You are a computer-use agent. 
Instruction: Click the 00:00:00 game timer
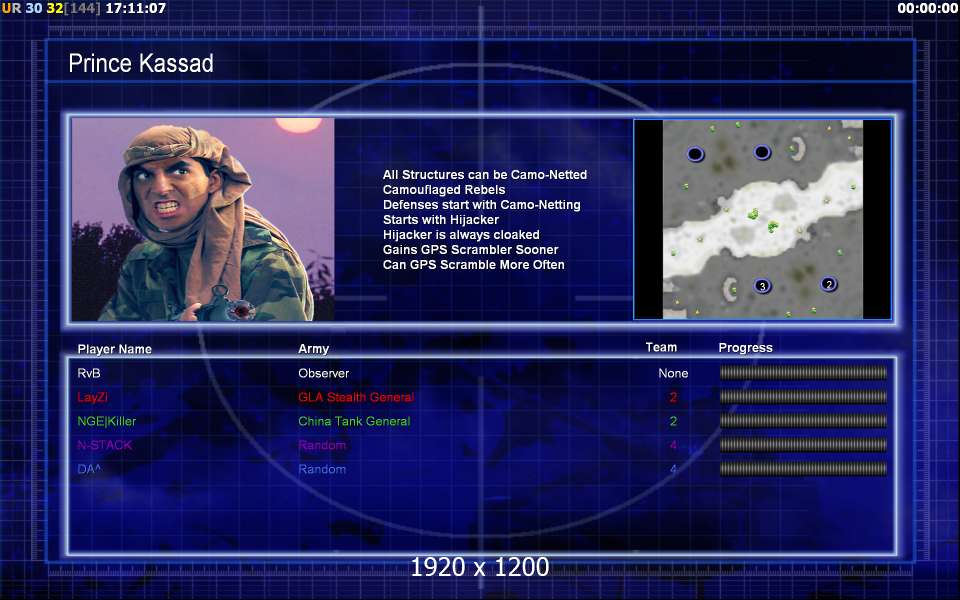(x=927, y=9)
